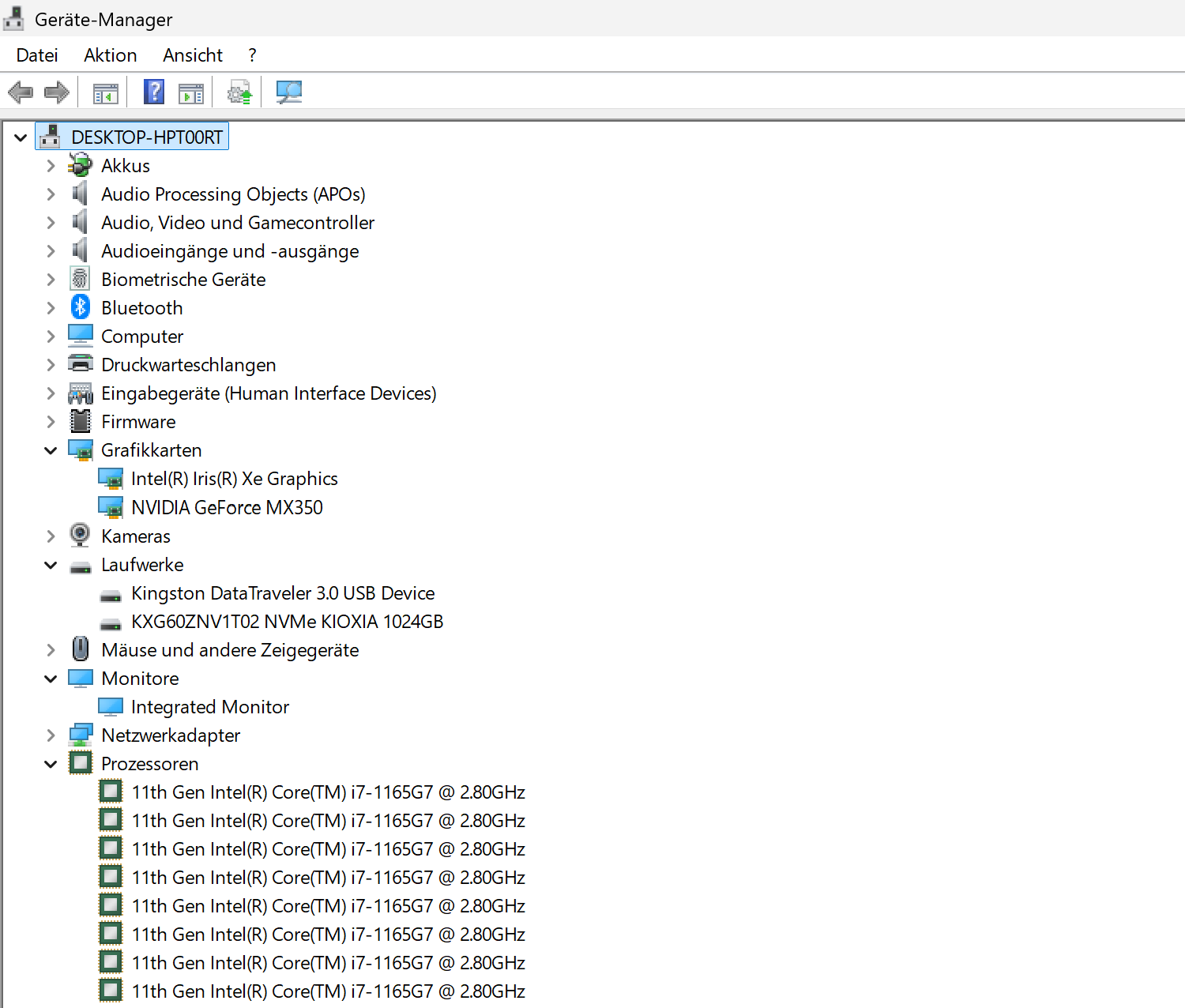Expand the Netzwerkadapter category

(51, 735)
